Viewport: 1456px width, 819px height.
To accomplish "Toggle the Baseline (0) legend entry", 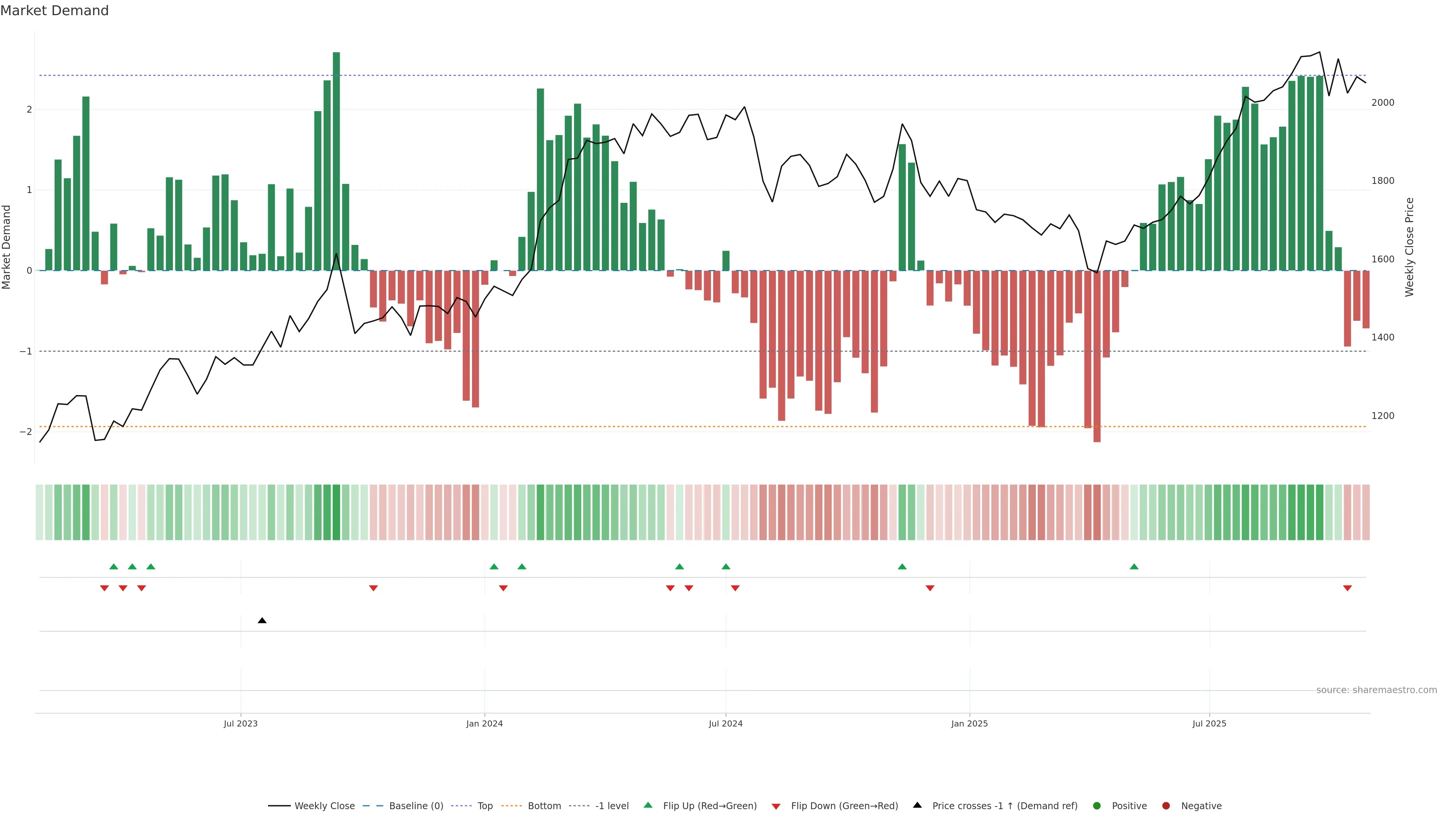I will (416, 806).
